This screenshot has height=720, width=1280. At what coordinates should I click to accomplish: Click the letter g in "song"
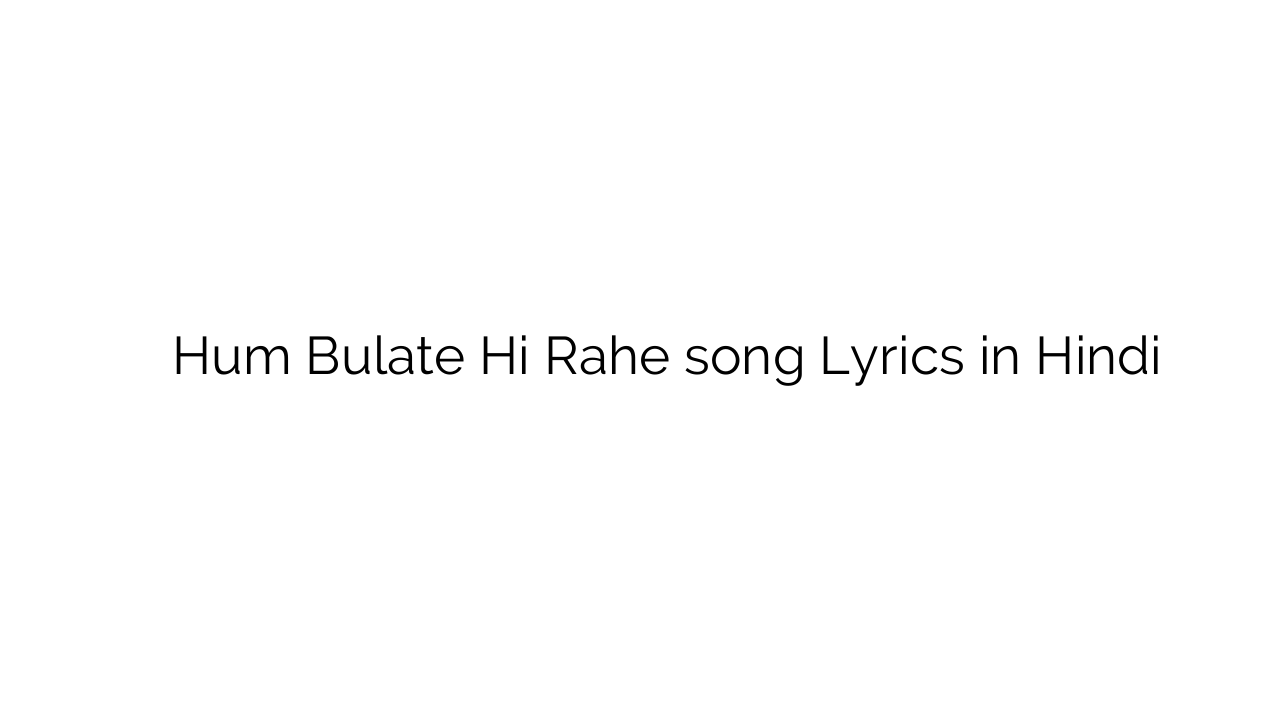(x=788, y=364)
